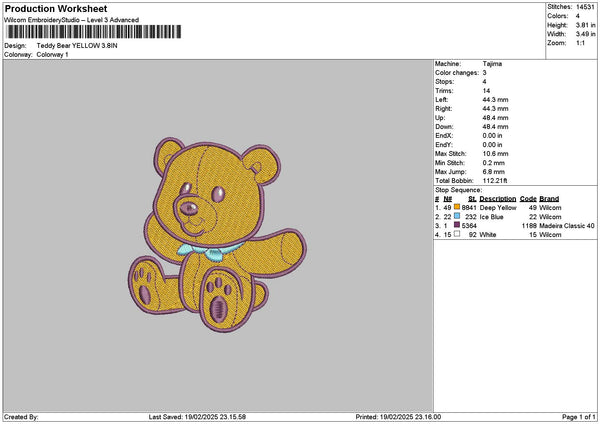The height and width of the screenshot is (424, 600).
Task: Select the Ice Blue thread swatch
Action: tap(457, 216)
